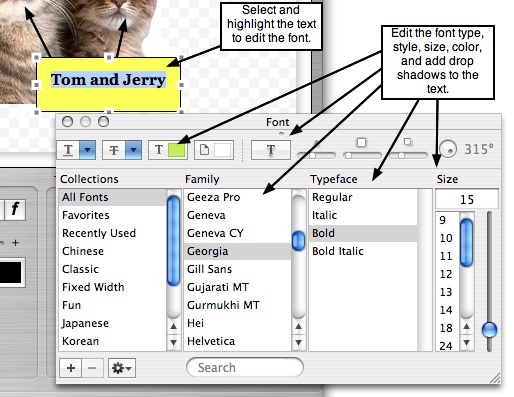This screenshot has height=397, width=514.
Task: Open the strikethrough style dropdown arrow
Action: 133,150
